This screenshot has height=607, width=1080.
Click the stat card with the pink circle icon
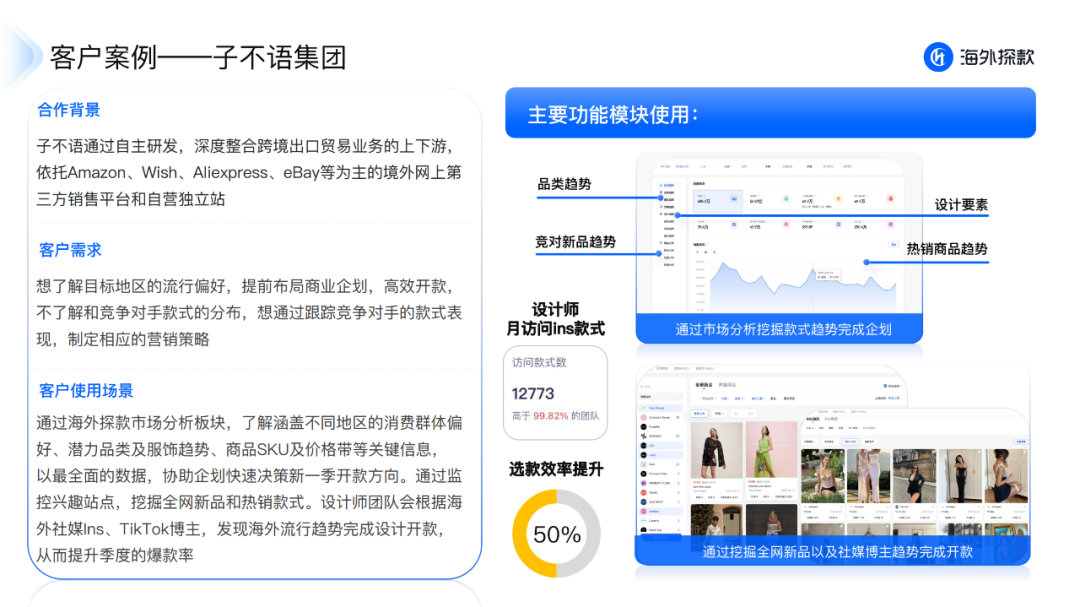tap(770, 227)
